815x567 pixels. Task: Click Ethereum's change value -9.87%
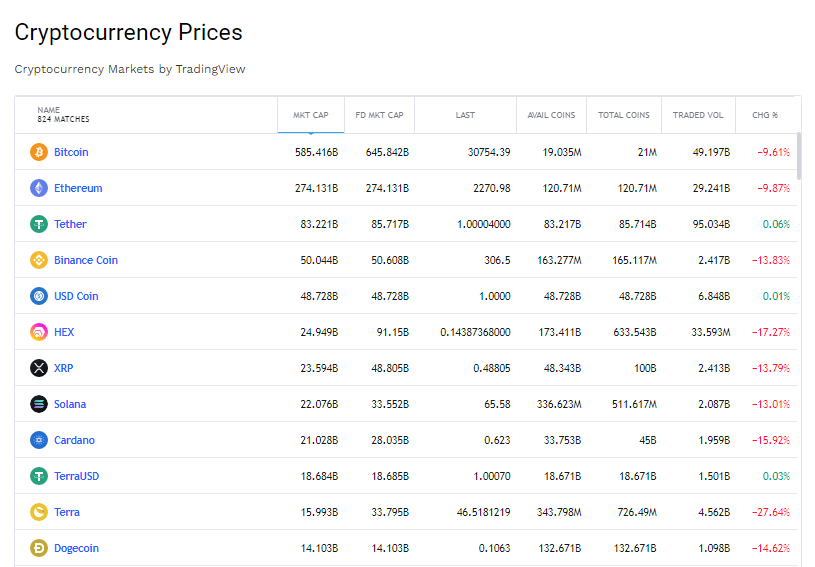[773, 188]
